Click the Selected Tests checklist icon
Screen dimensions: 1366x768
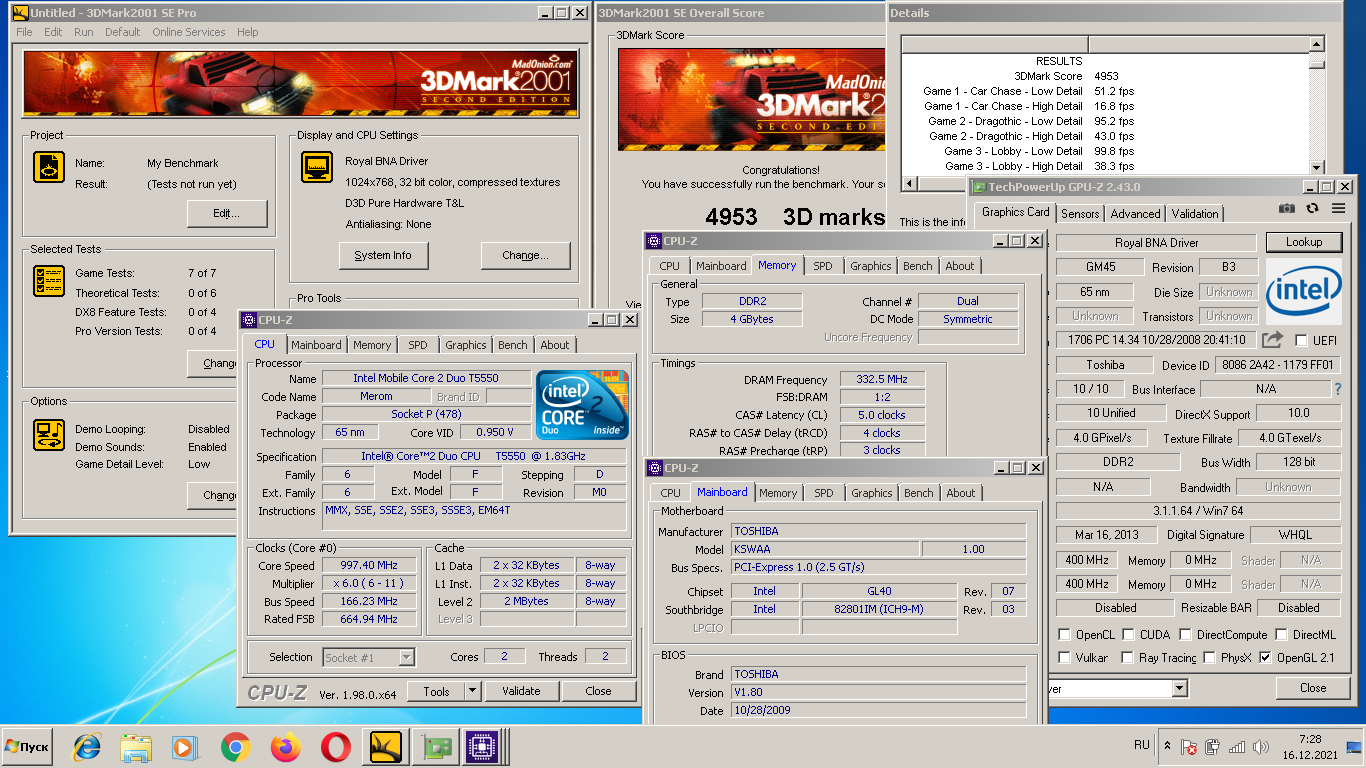tap(49, 281)
